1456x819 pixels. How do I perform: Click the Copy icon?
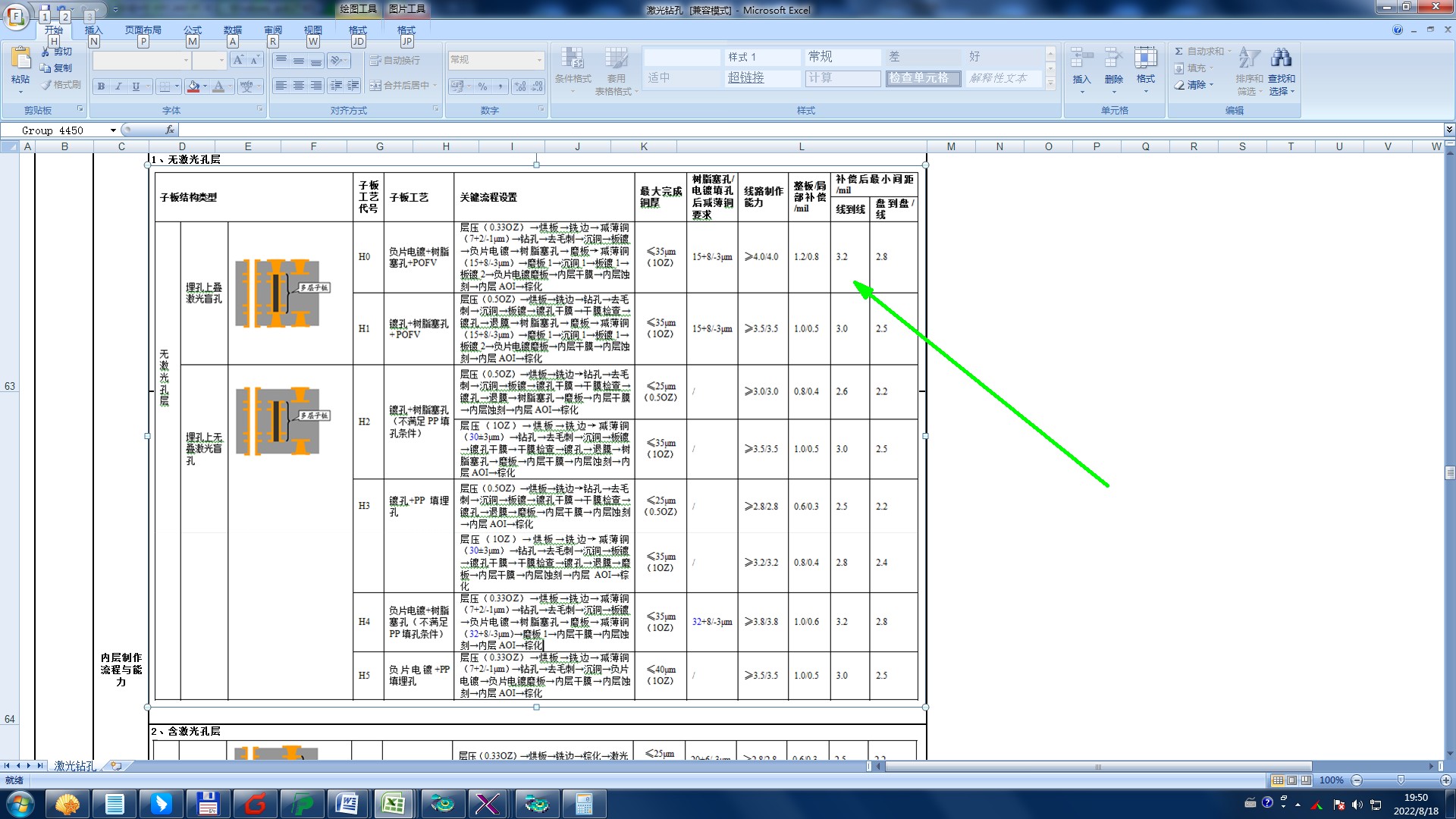click(45, 68)
